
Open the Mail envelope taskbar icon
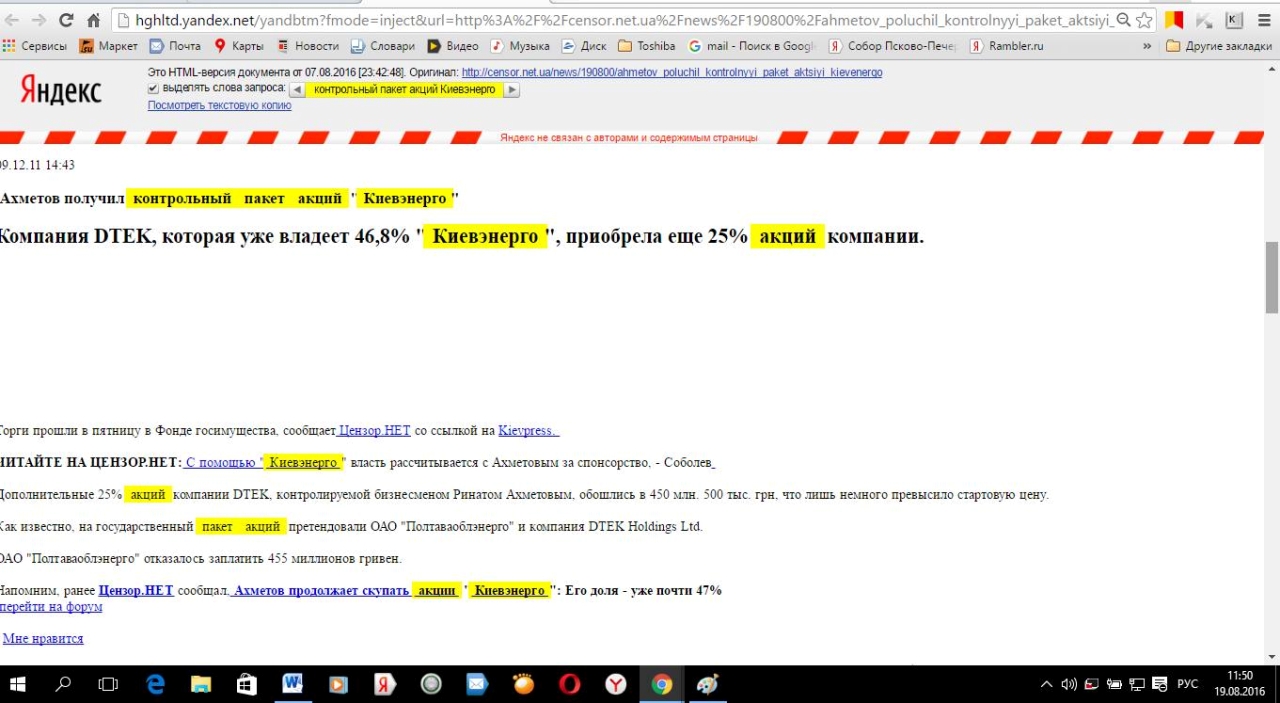point(477,684)
